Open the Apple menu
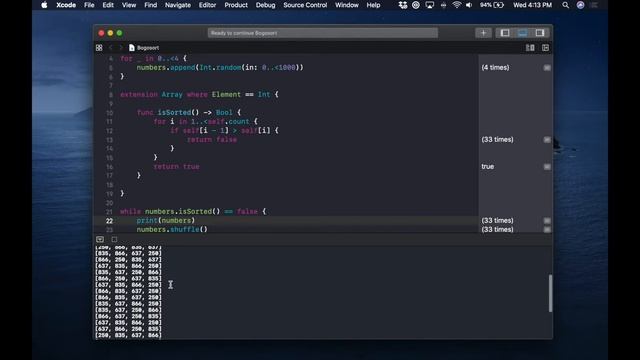 pos(44,5)
